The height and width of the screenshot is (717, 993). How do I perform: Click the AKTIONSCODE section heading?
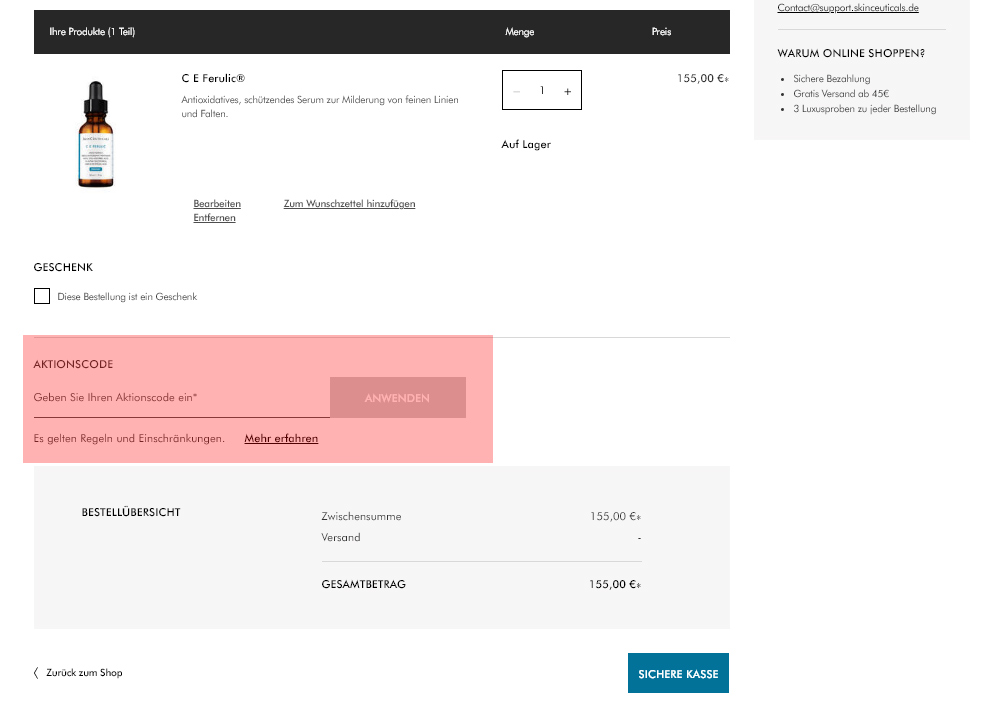tap(73, 364)
